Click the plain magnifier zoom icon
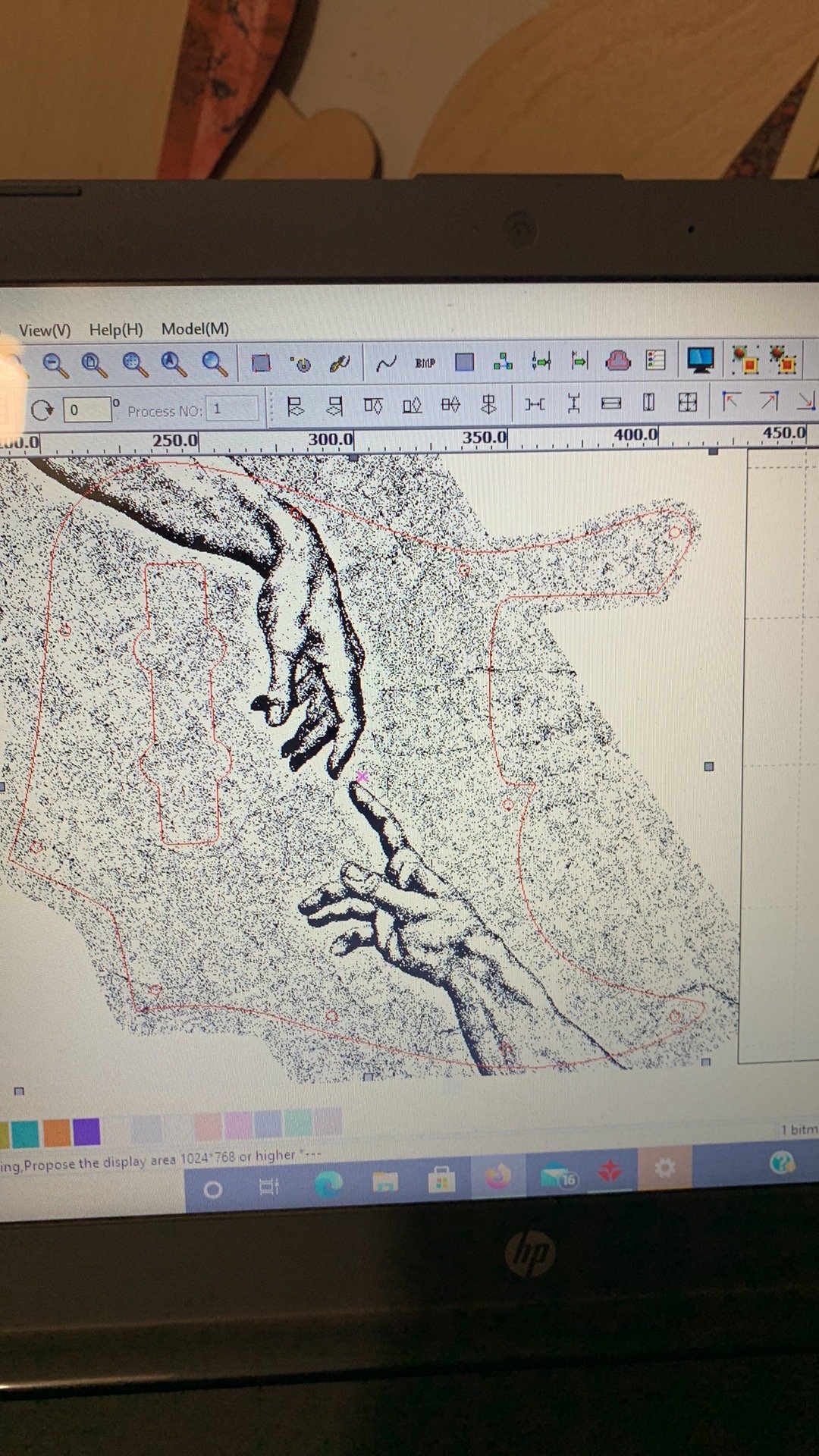Viewport: 819px width, 1456px height. pos(215,365)
